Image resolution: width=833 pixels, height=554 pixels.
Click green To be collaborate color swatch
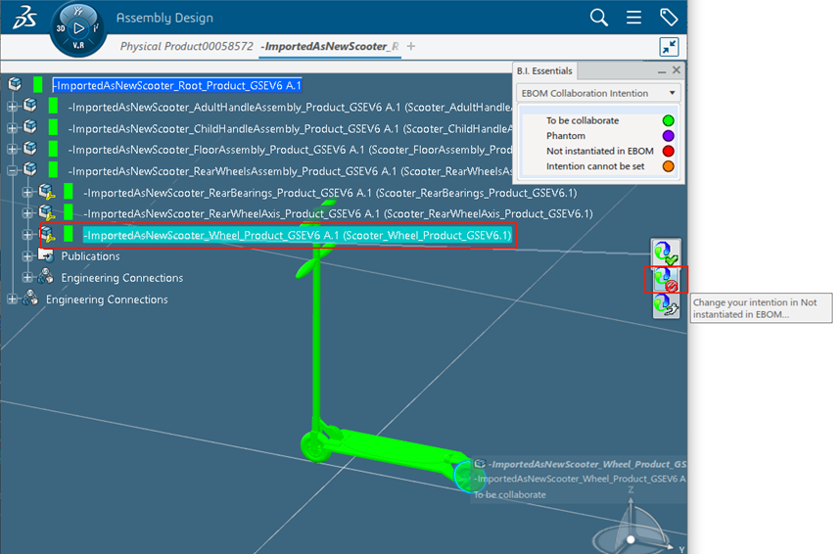668,121
